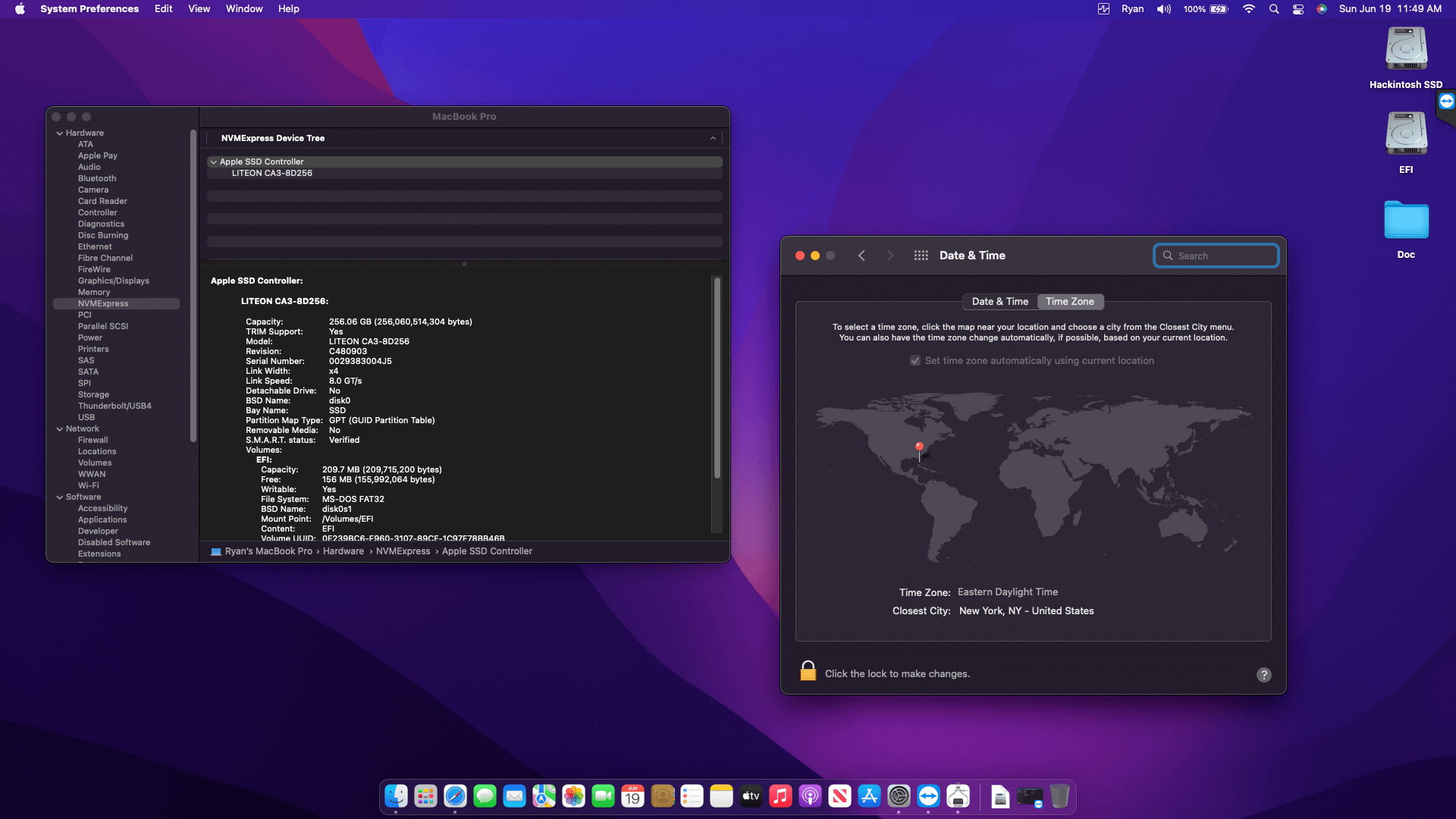1456x819 pixels.
Task: Collapse the Hardware section in sidebar
Action: point(60,133)
